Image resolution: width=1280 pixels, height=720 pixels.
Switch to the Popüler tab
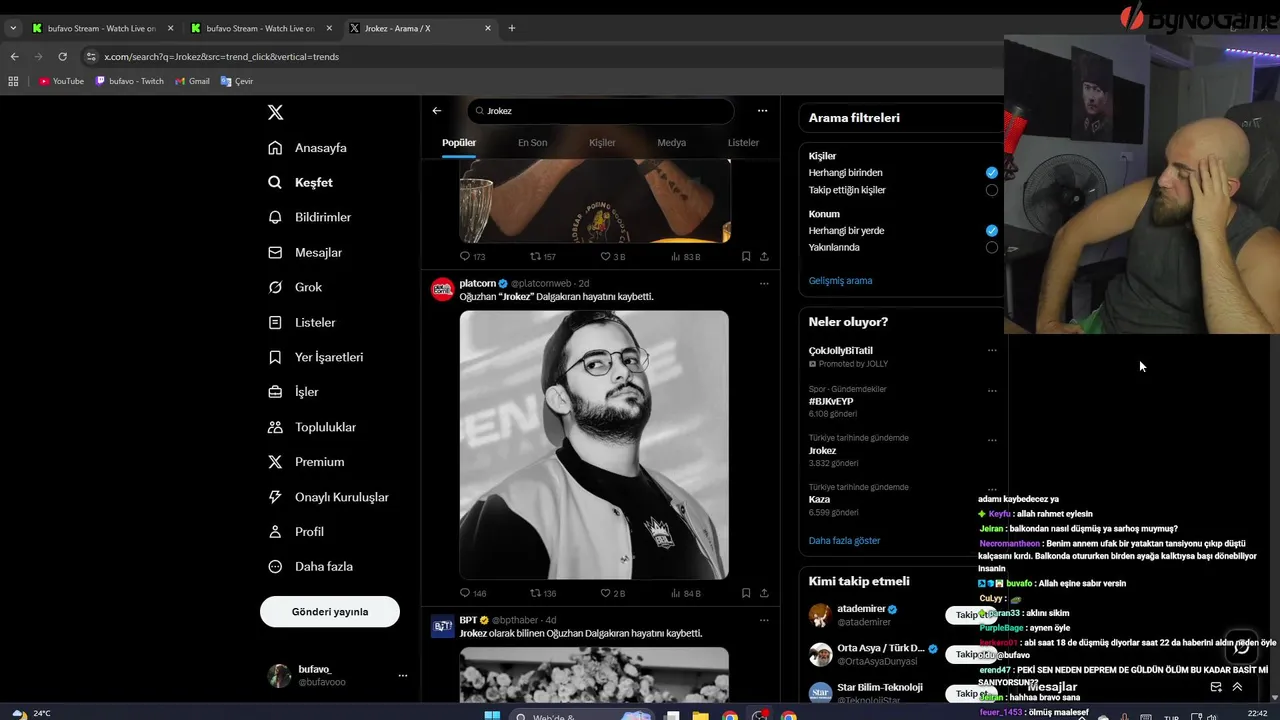tap(459, 143)
